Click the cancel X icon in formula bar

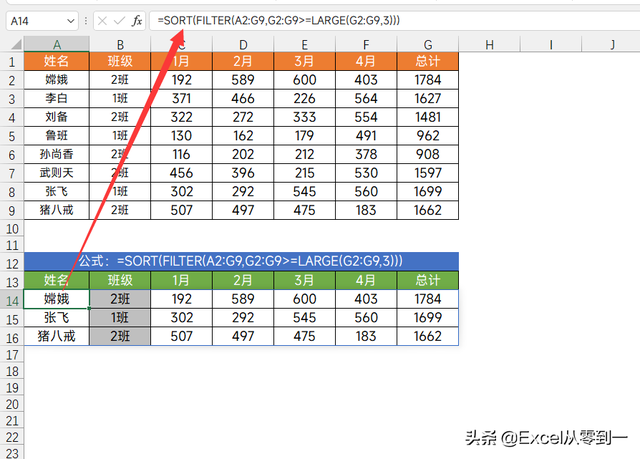[x=102, y=21]
